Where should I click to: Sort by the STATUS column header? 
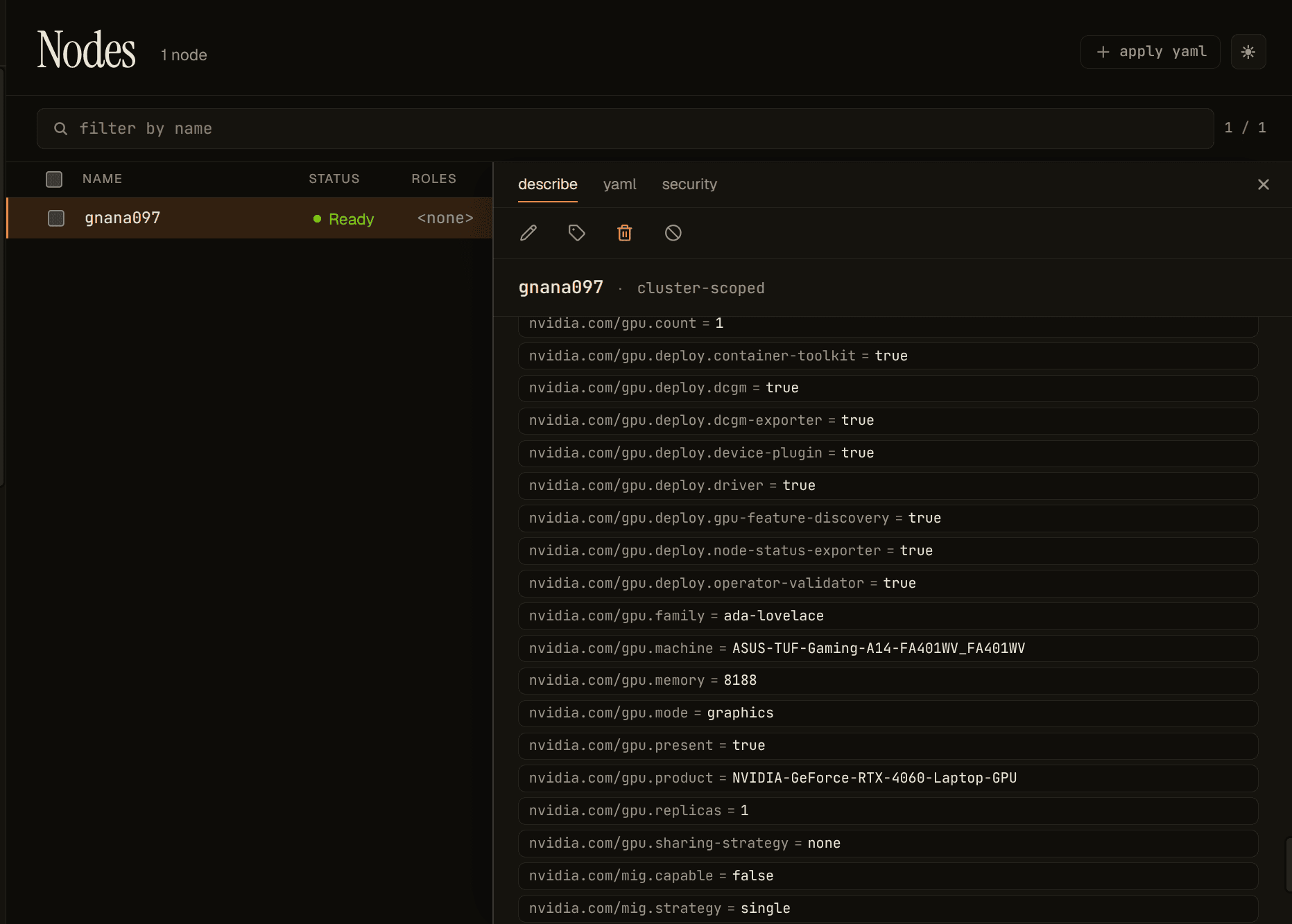(334, 179)
